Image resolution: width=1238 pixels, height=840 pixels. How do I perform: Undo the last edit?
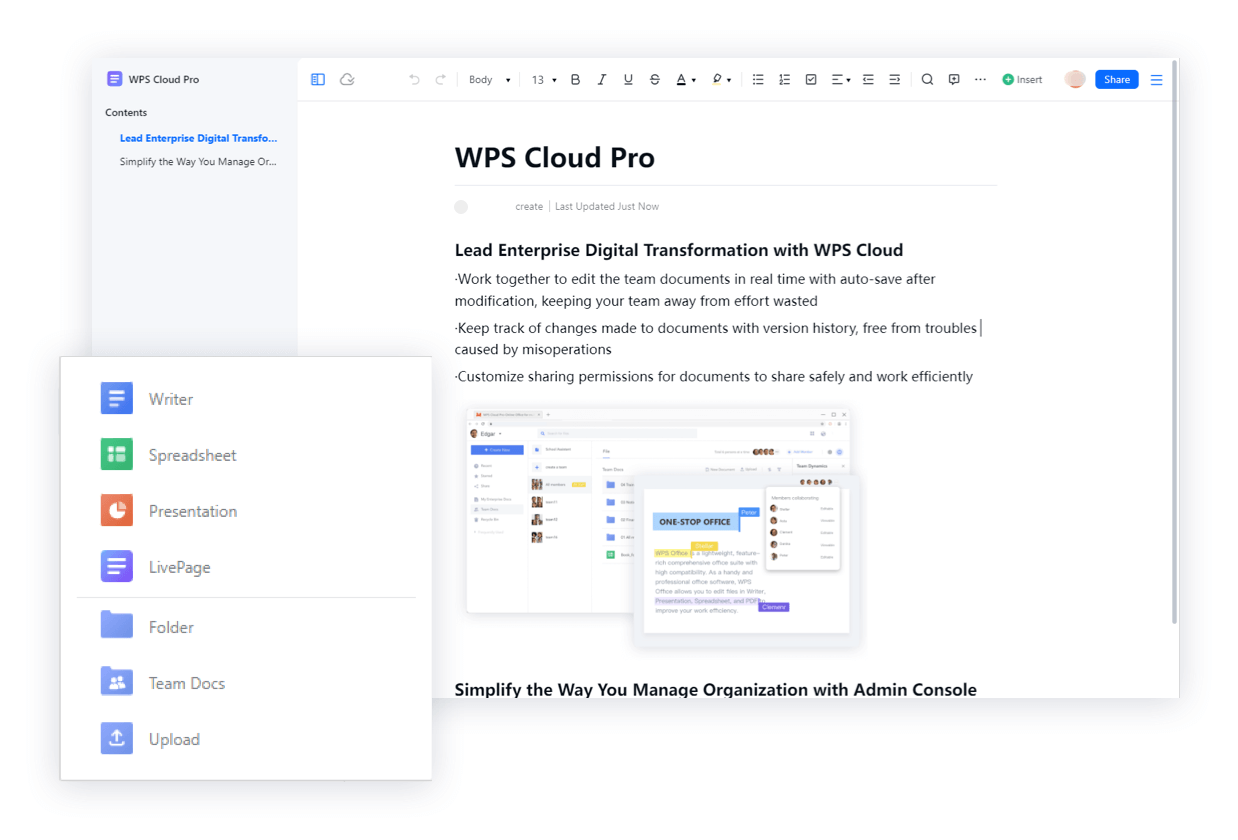click(x=414, y=80)
